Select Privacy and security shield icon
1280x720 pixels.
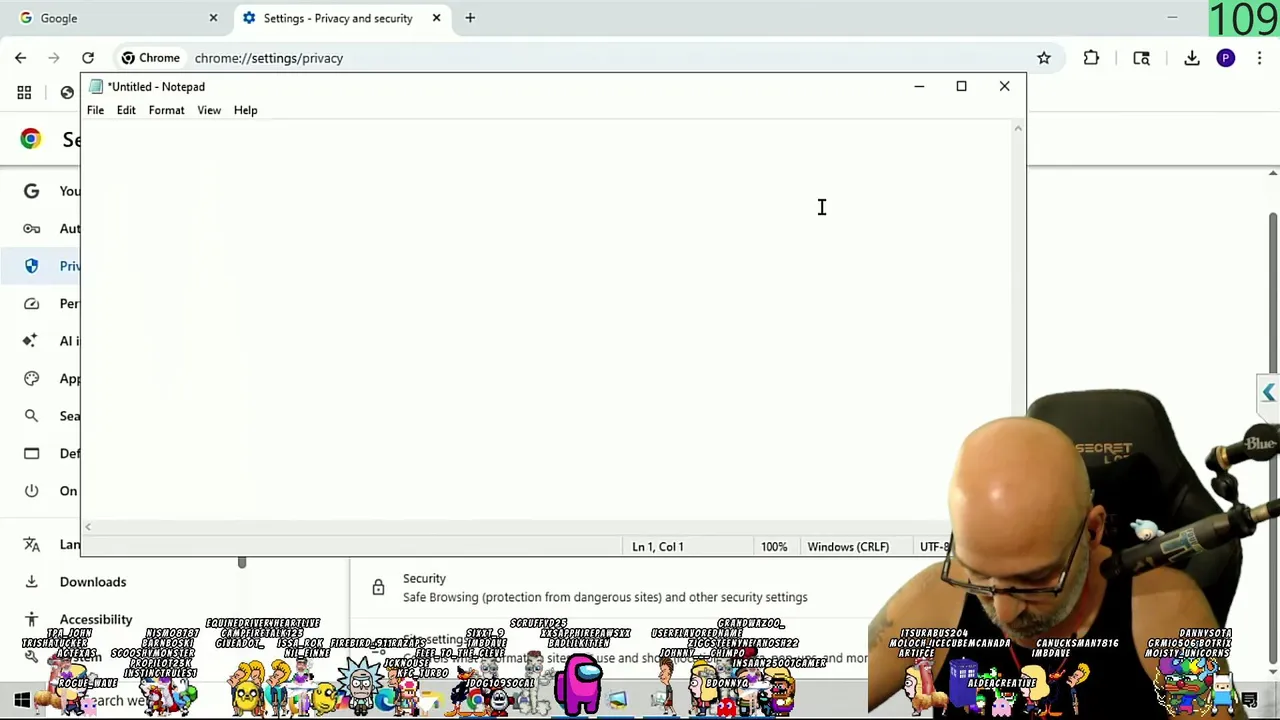(31, 266)
